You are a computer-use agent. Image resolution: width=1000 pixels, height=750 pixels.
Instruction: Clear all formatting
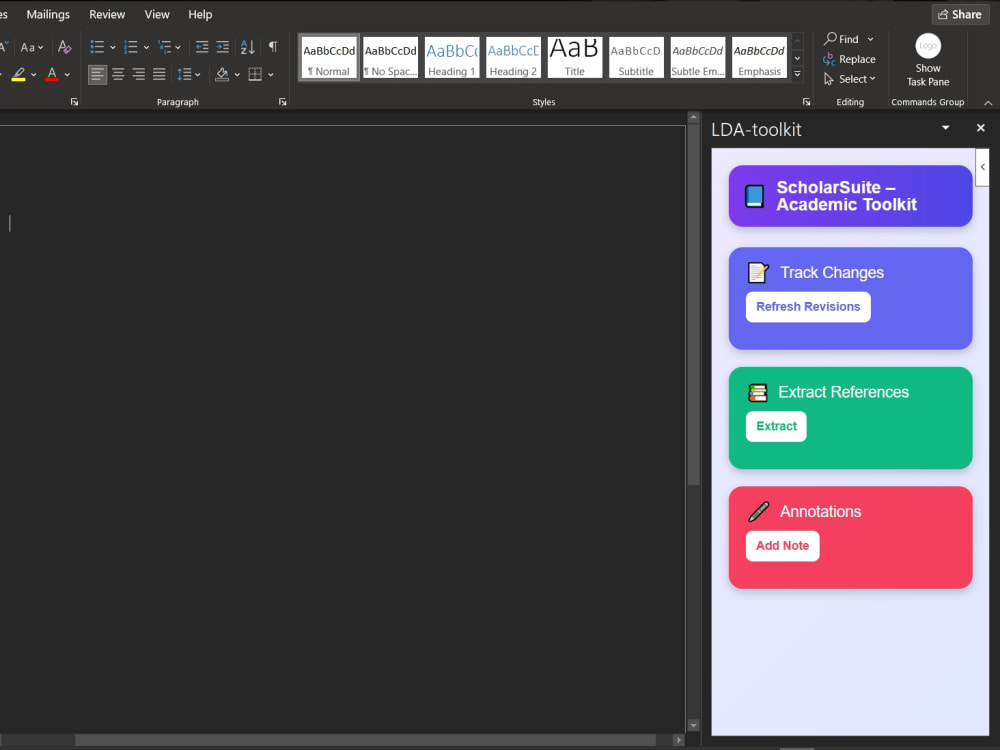64,47
